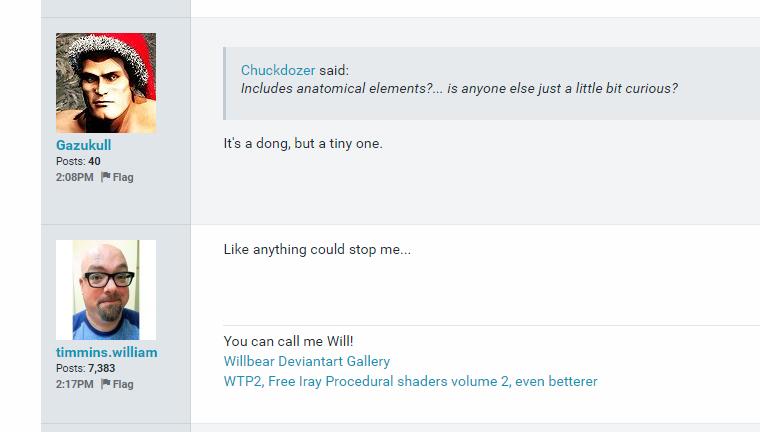Click the 2:08PM post timestamp
This screenshot has height=432, width=760.
coord(75,178)
